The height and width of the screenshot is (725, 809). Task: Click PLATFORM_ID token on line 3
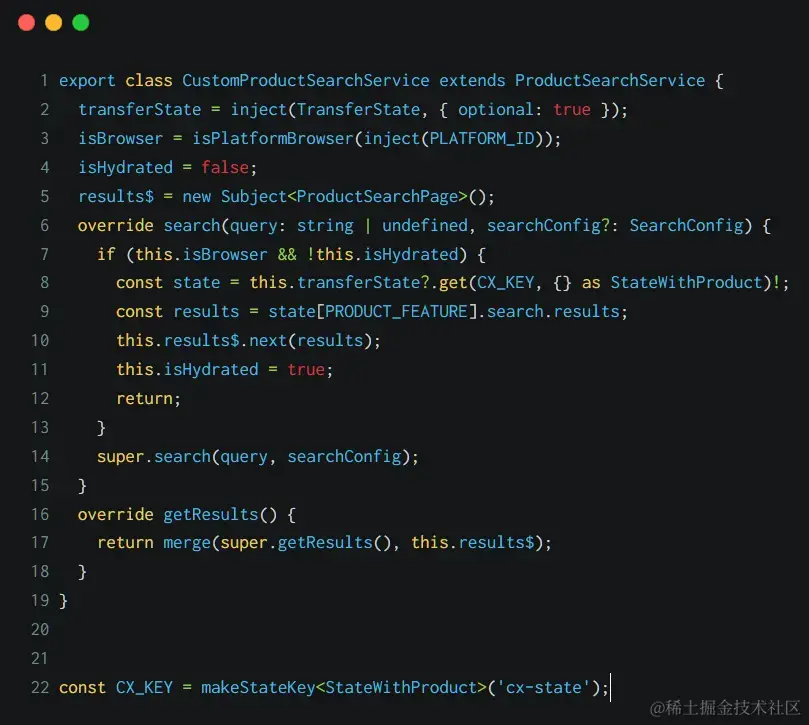click(482, 138)
